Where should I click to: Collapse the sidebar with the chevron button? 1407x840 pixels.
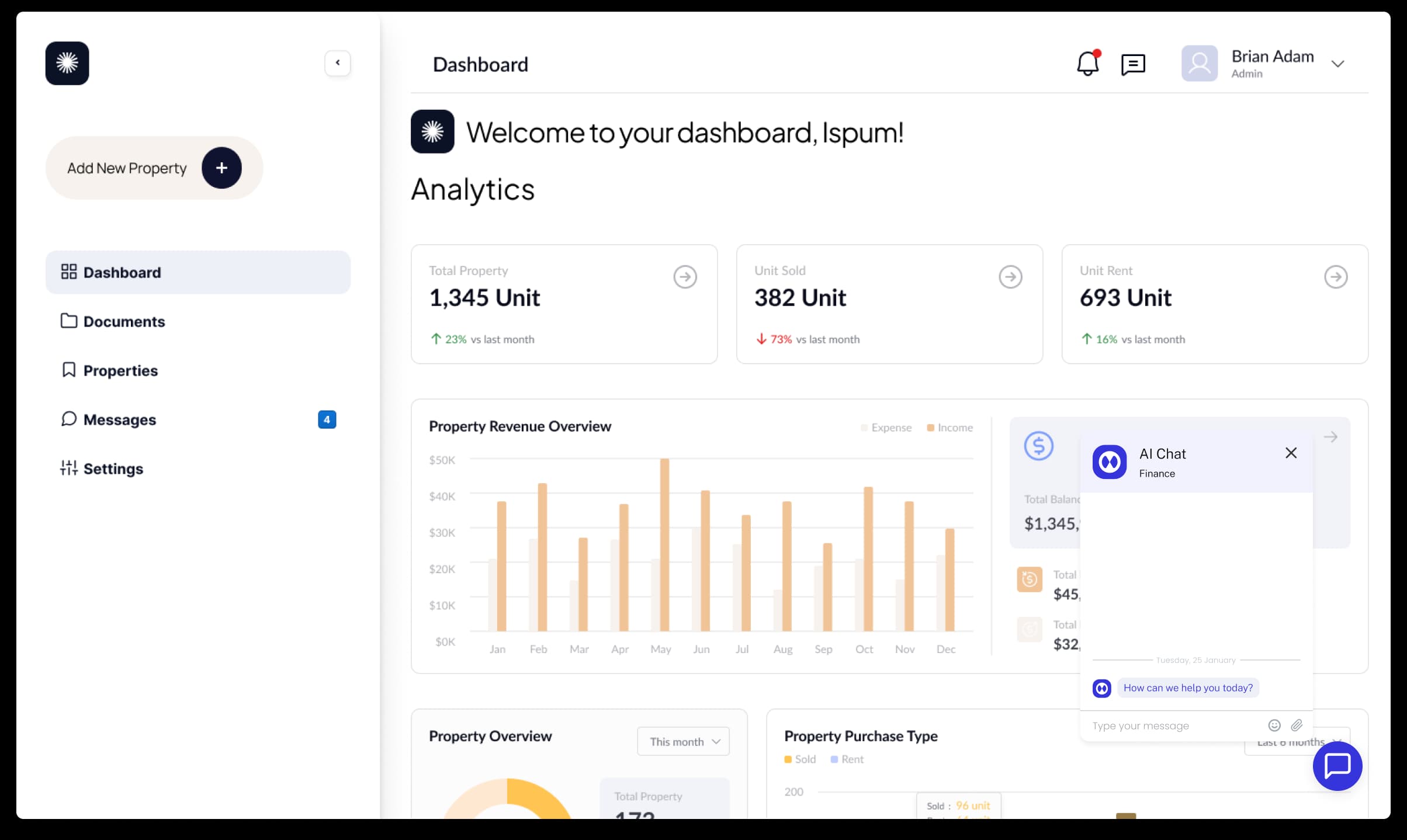[338, 63]
